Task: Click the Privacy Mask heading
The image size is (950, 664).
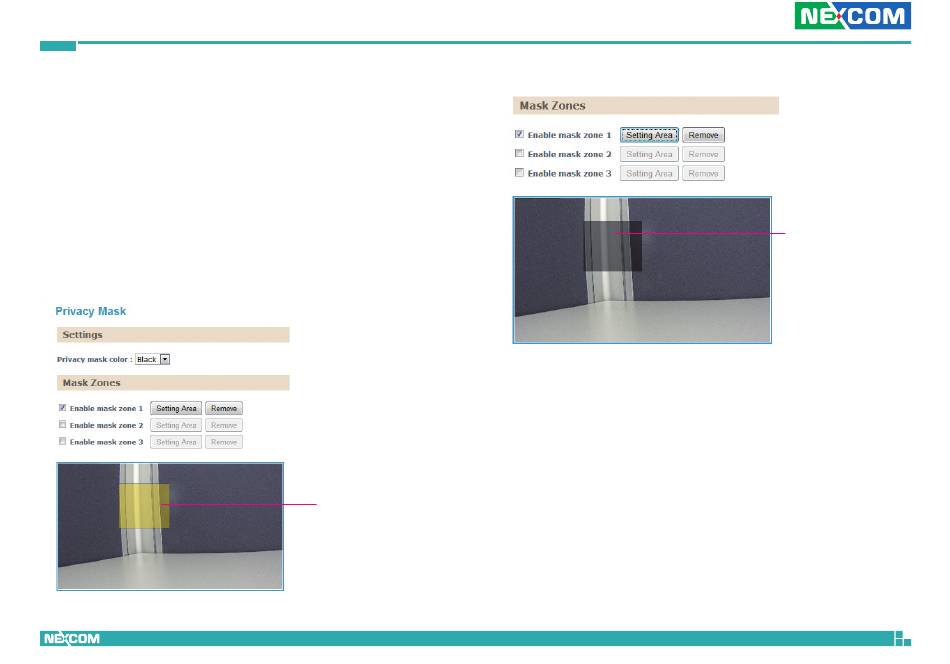Action: (91, 311)
